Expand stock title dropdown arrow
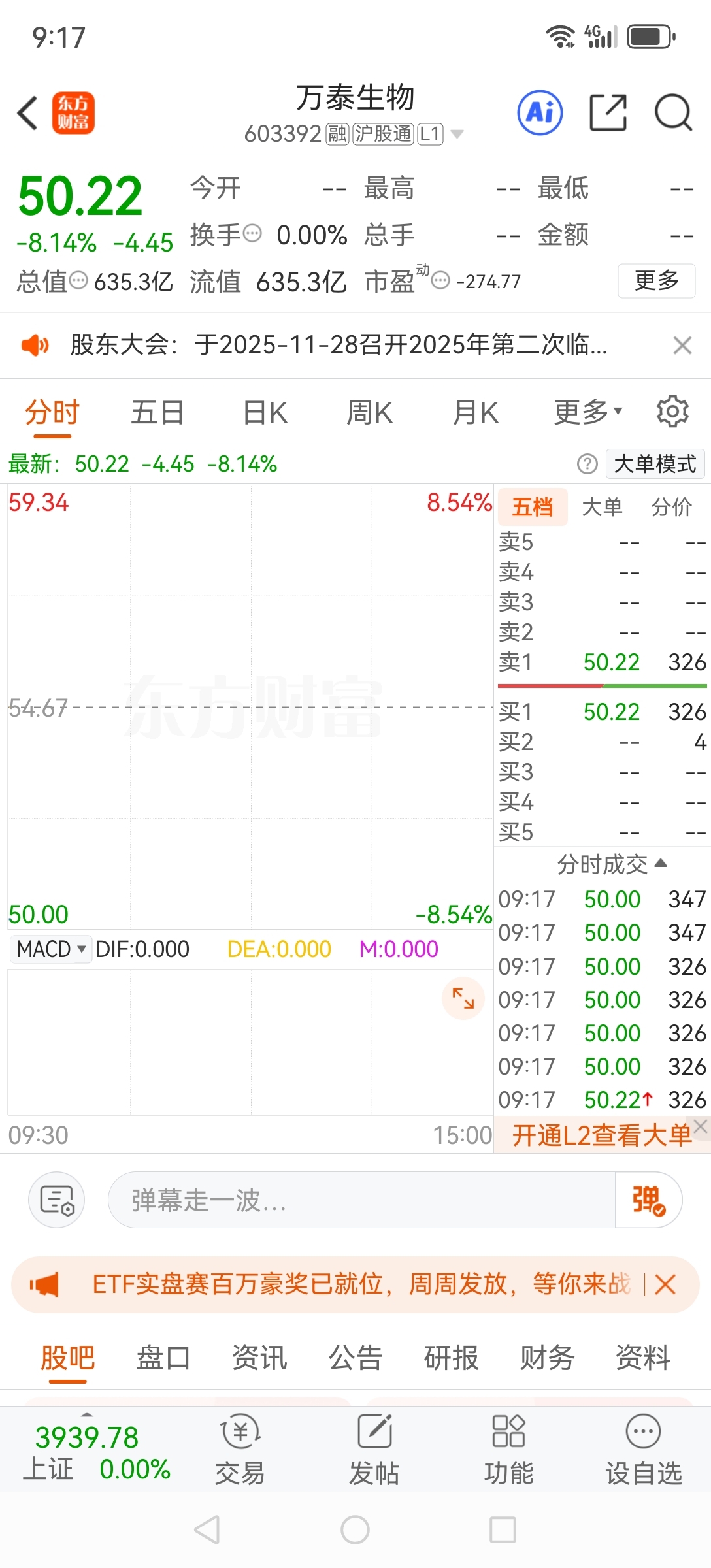The height and width of the screenshot is (1568, 711). pos(457,134)
